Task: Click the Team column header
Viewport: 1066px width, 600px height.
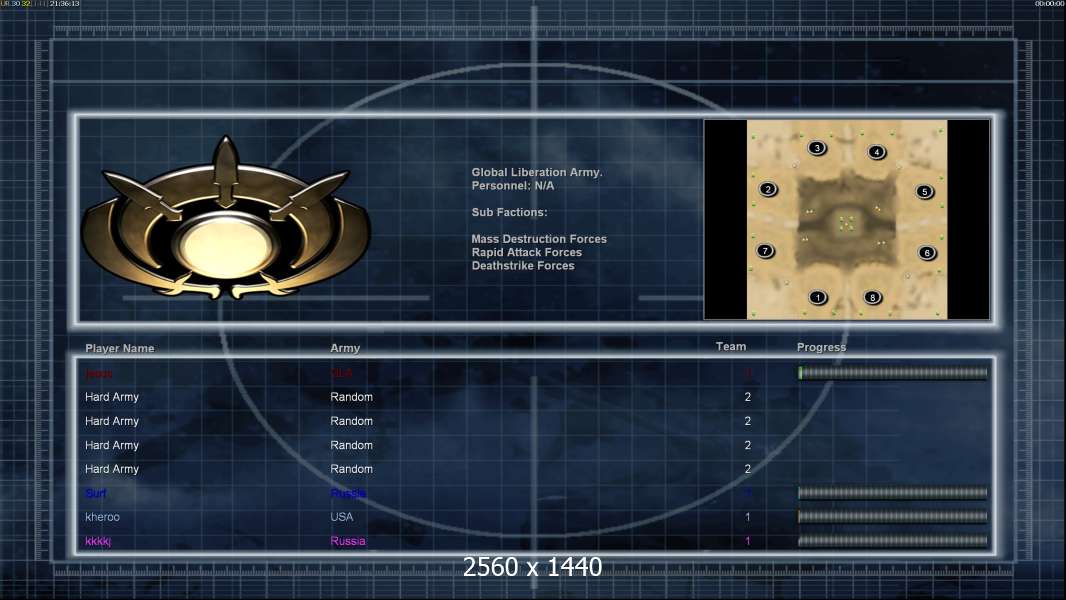Action: pos(731,347)
